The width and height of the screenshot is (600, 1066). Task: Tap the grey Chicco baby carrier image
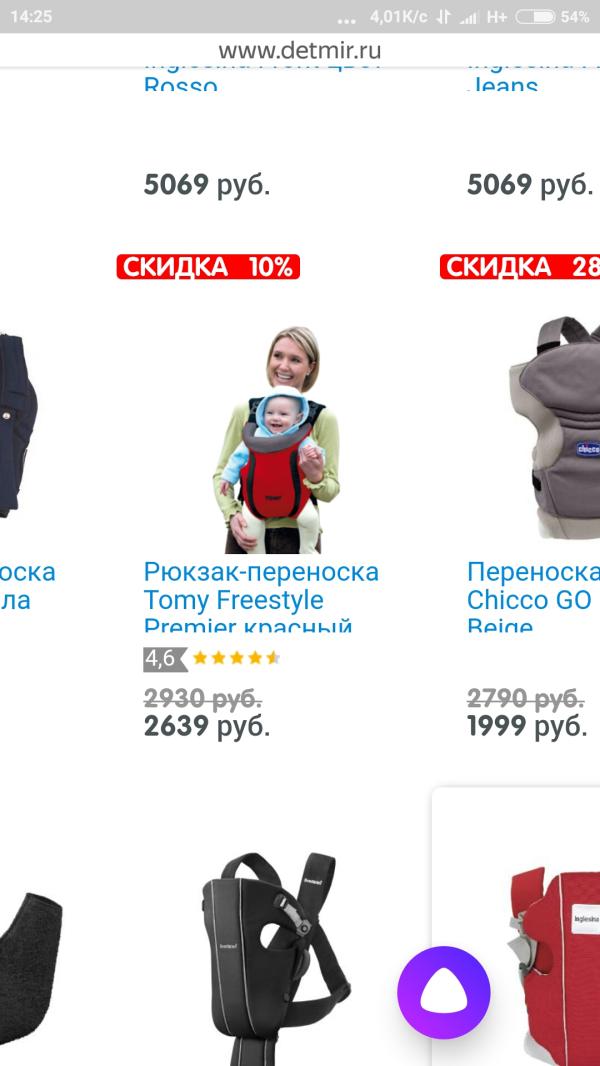(x=554, y=428)
